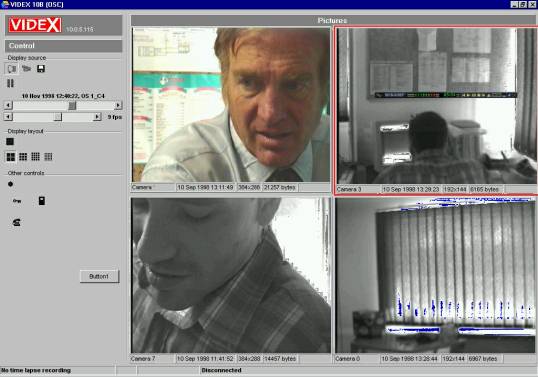
Task: Select the four-picture quad layout
Action: pyautogui.click(x=11, y=157)
